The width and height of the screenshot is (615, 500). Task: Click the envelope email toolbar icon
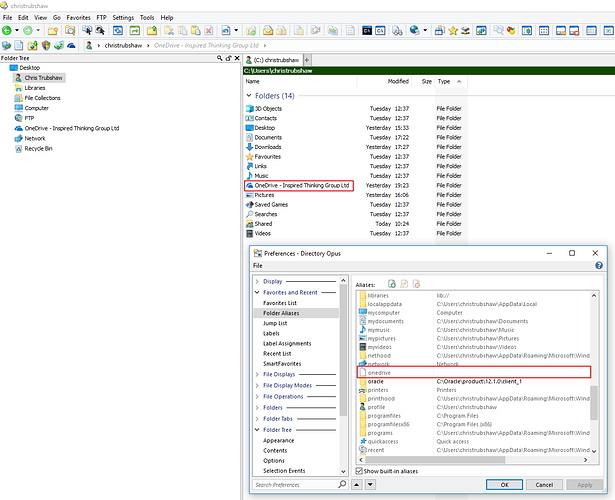[x=268, y=30]
